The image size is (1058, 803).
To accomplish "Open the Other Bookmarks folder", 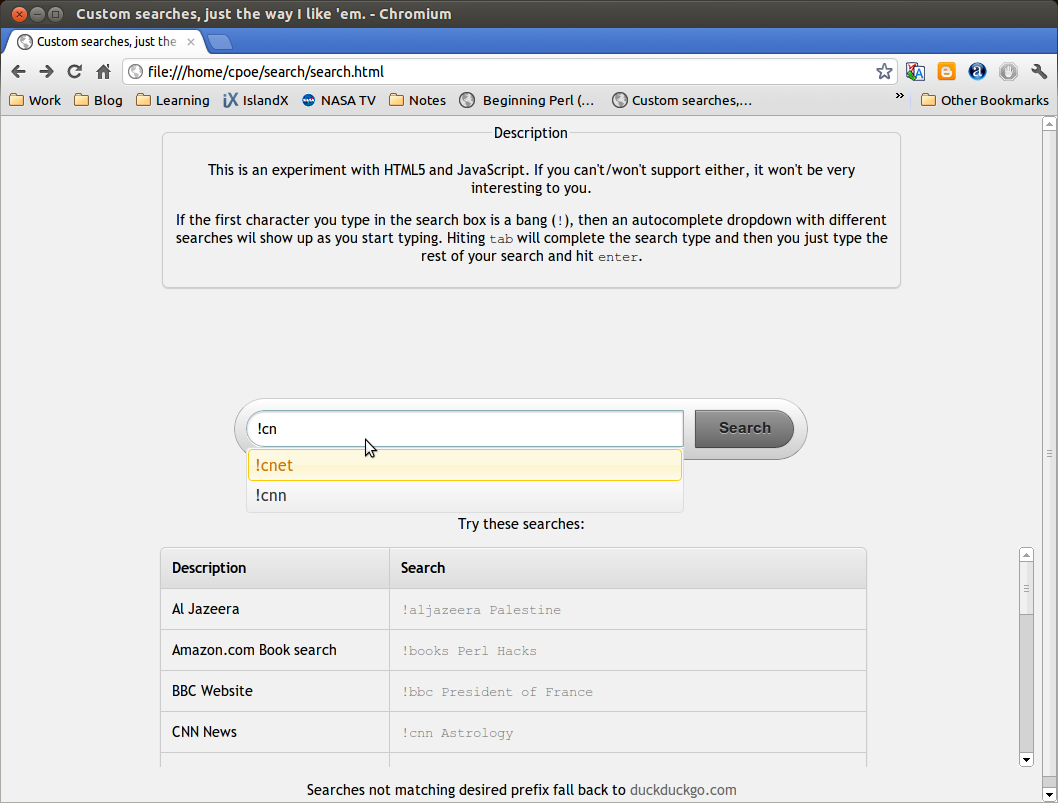I will (x=984, y=100).
